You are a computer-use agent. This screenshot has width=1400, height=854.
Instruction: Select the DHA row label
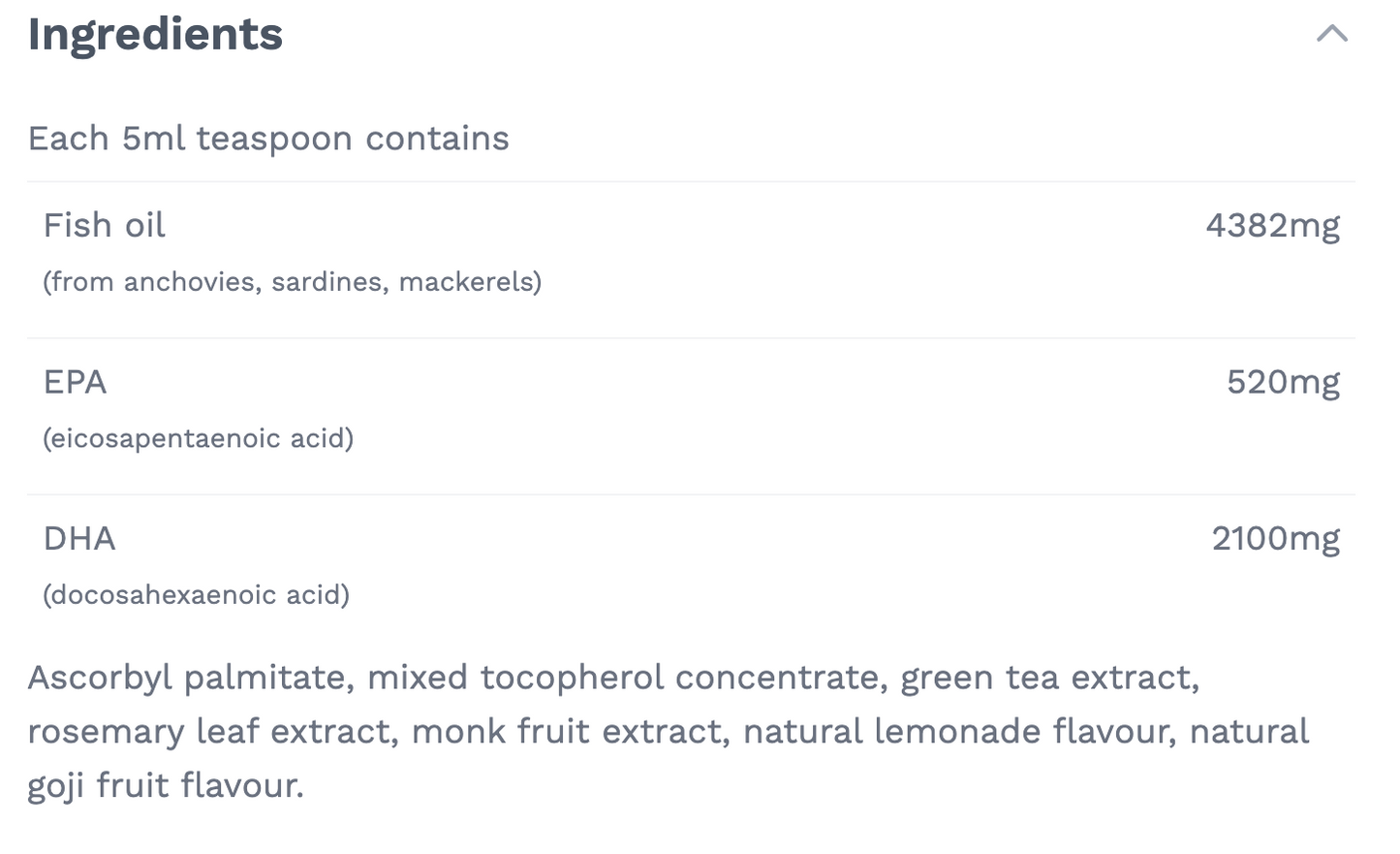tap(79, 538)
